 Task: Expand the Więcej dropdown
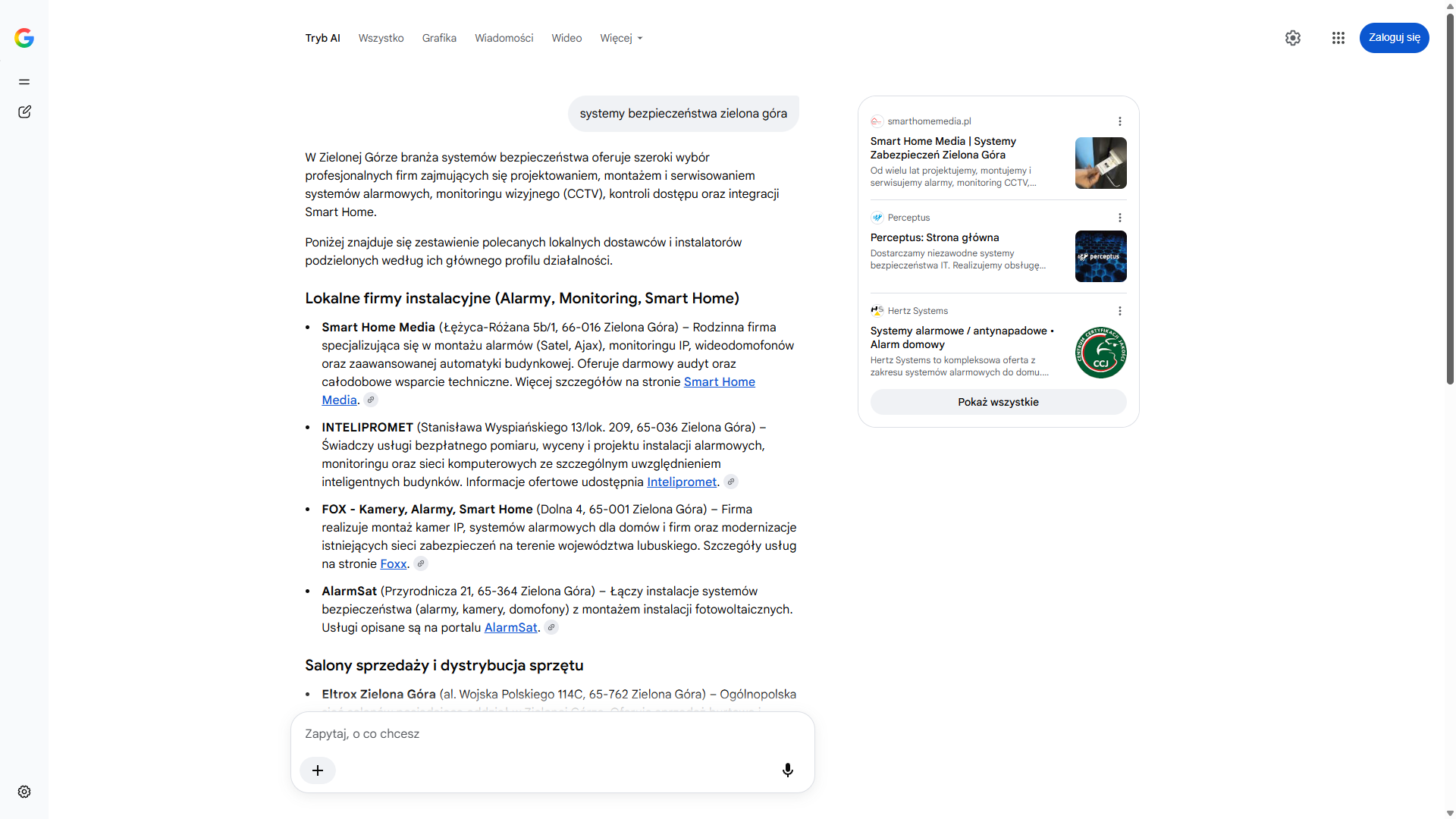click(621, 38)
